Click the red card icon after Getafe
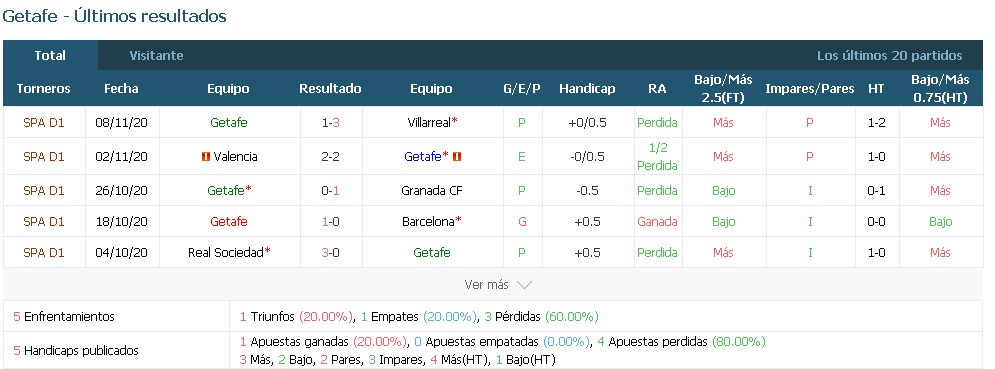995x369 pixels. pos(456,156)
